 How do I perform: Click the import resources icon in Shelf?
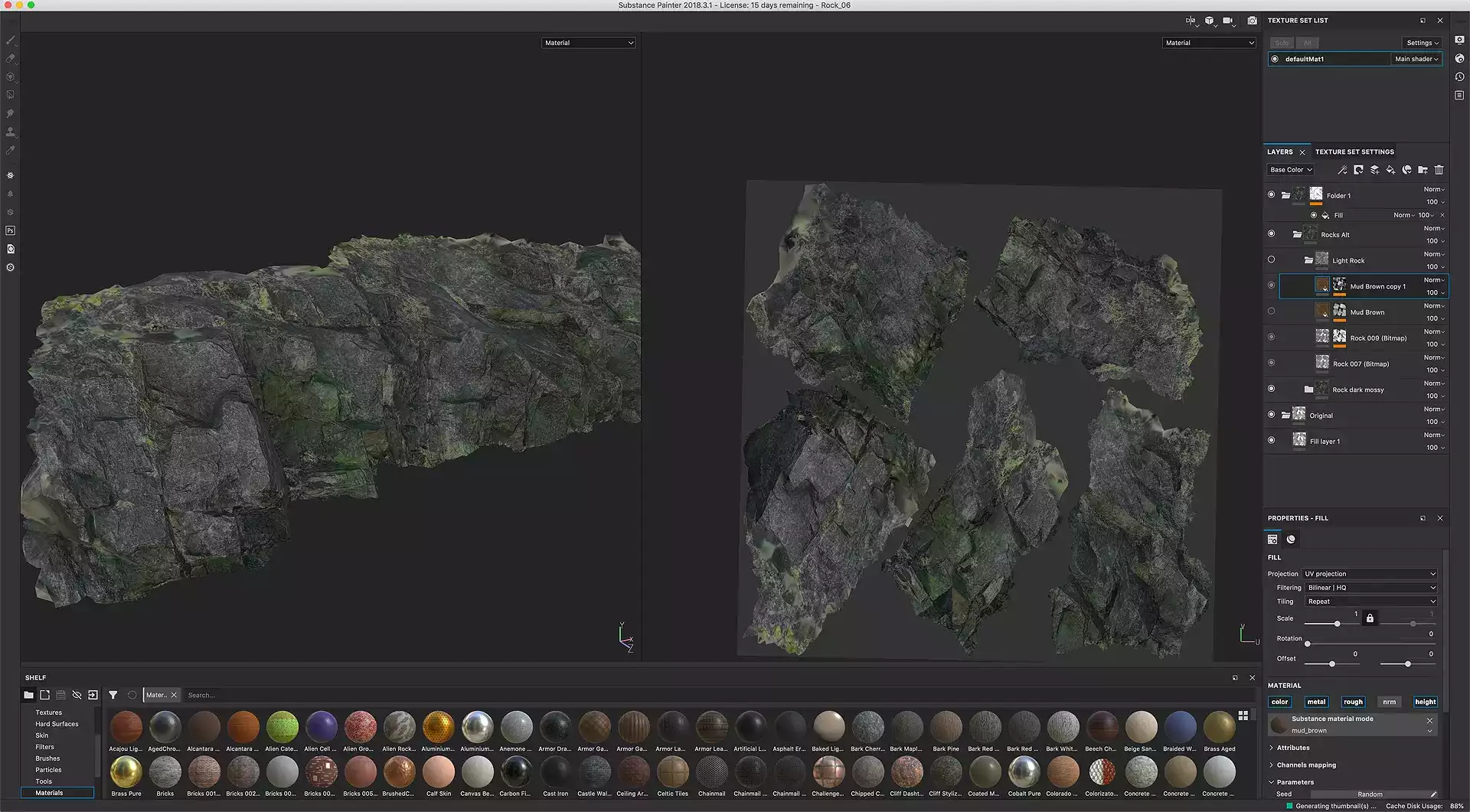[x=93, y=695]
